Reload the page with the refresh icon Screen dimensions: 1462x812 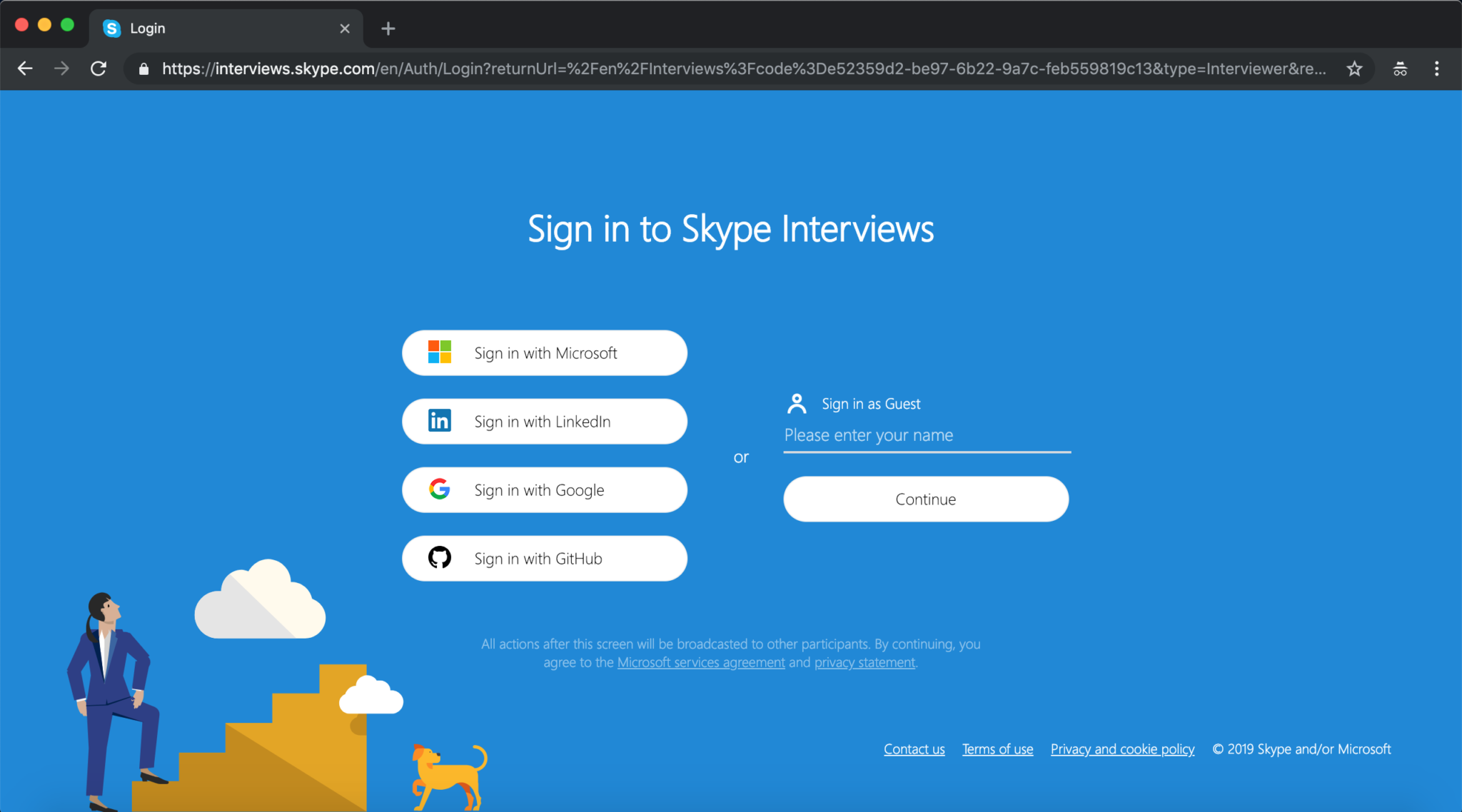pos(99,68)
